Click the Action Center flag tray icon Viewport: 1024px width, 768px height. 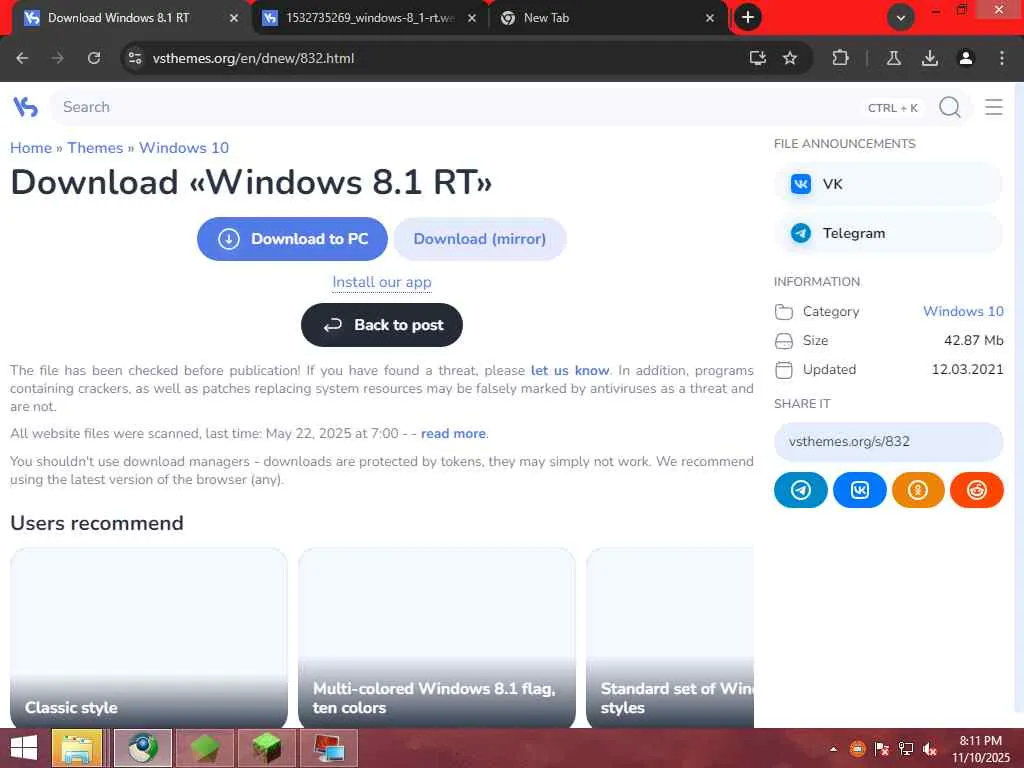click(882, 750)
